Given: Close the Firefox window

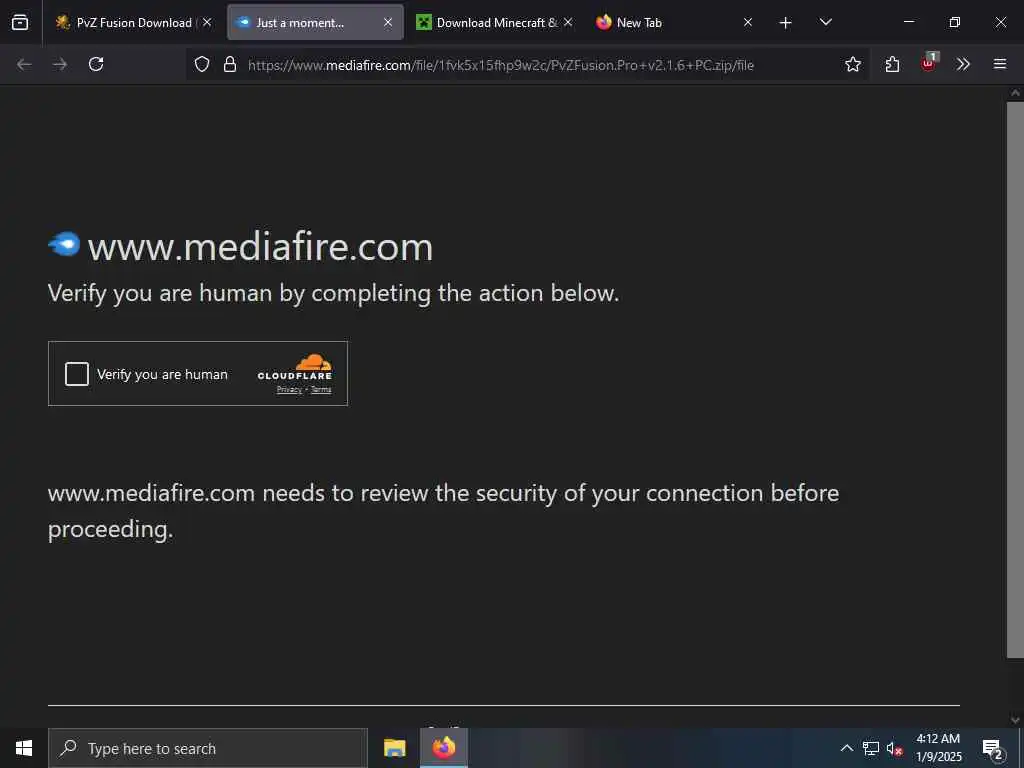Looking at the screenshot, I should 1000,22.
